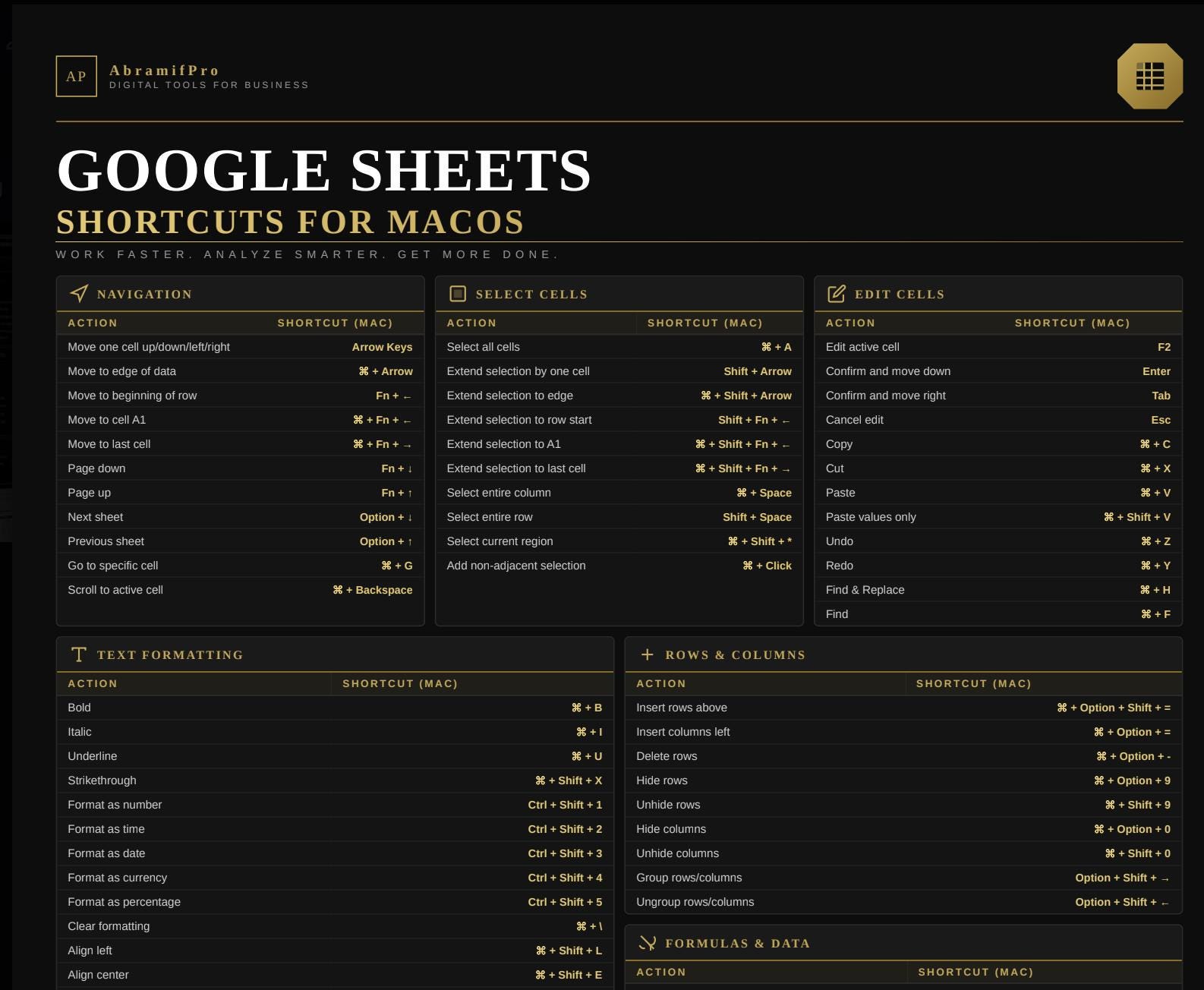This screenshot has width=1204, height=990.
Task: Click the gold spreadsheet grid badge icon
Action: coord(1149,76)
